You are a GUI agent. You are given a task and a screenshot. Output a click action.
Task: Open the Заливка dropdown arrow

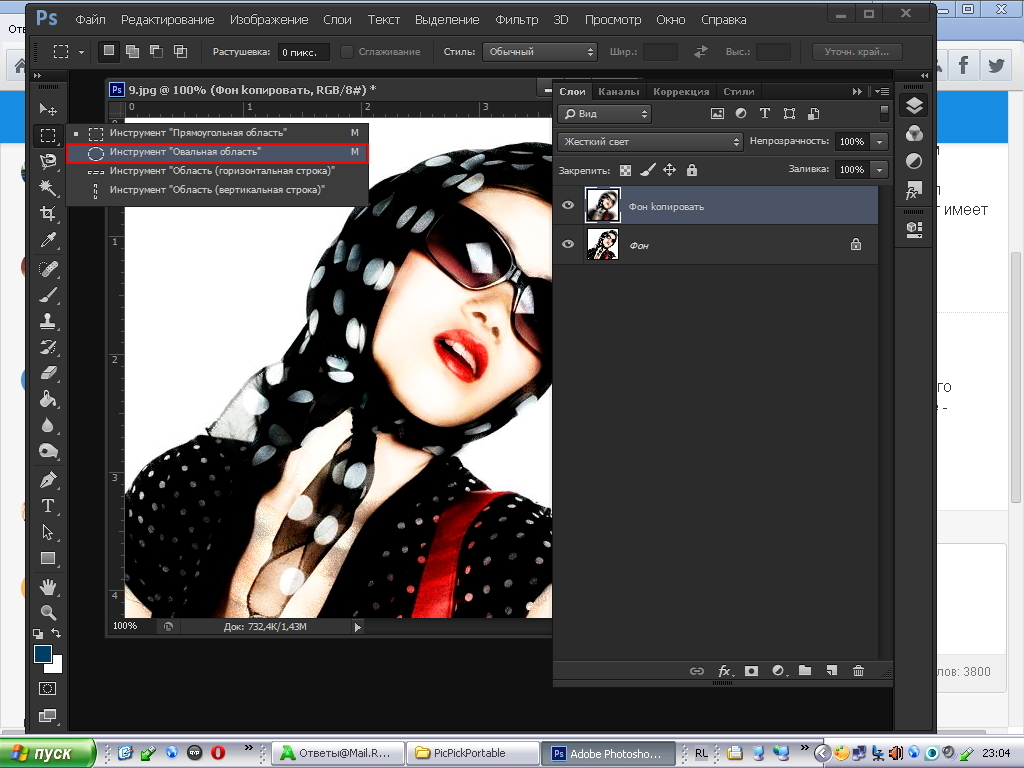[x=880, y=170]
